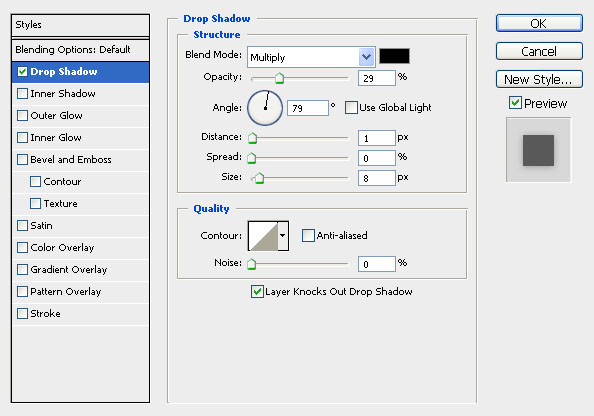
Task: Enable the Use Global Light checkbox
Action: click(351, 108)
